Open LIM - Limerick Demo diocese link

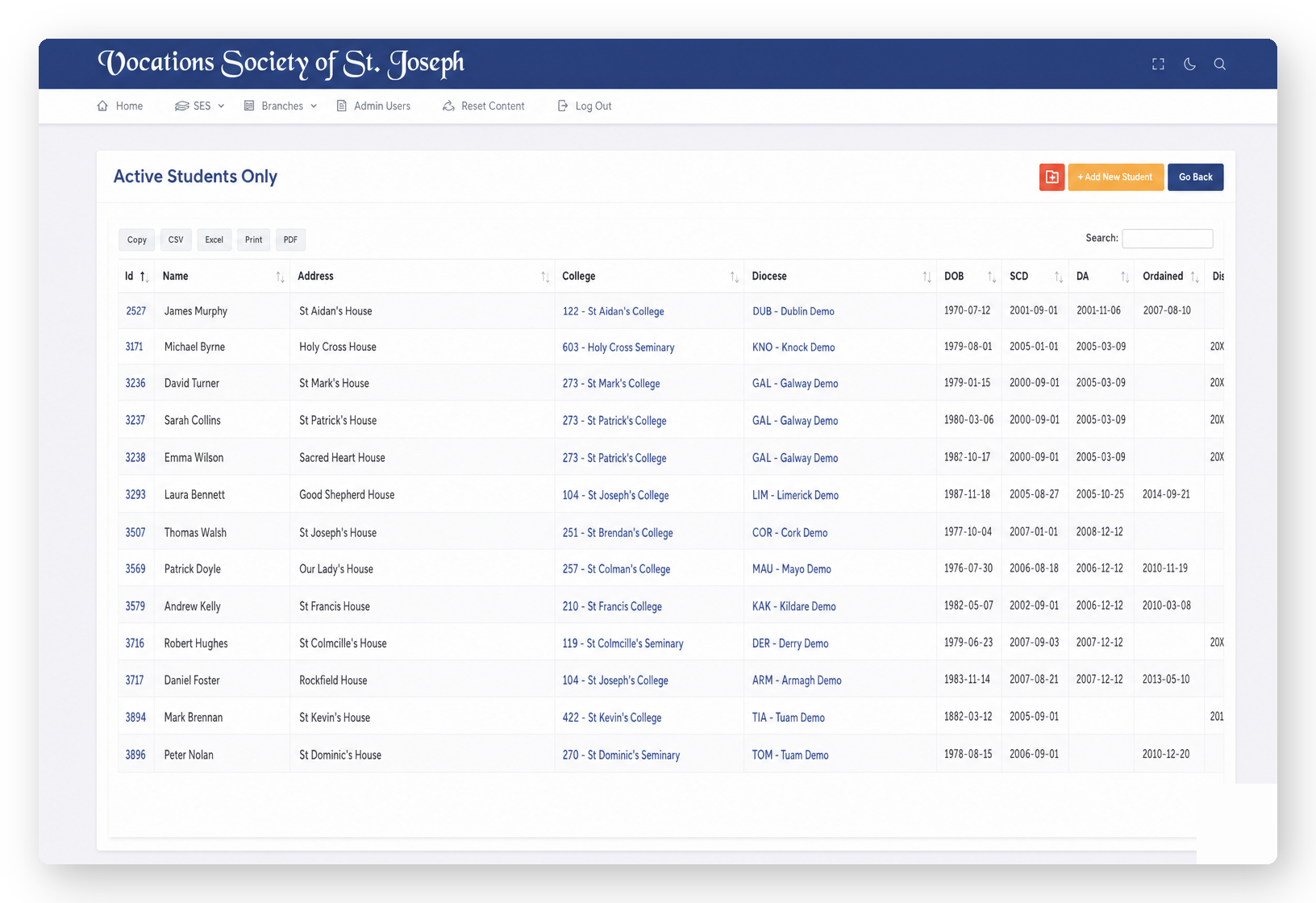click(795, 495)
